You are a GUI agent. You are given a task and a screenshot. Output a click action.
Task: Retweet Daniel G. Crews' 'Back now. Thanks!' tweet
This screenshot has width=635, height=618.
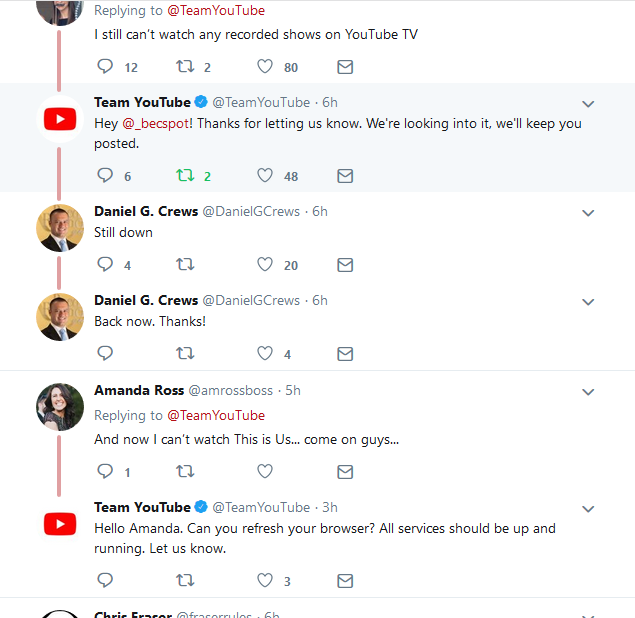[184, 354]
